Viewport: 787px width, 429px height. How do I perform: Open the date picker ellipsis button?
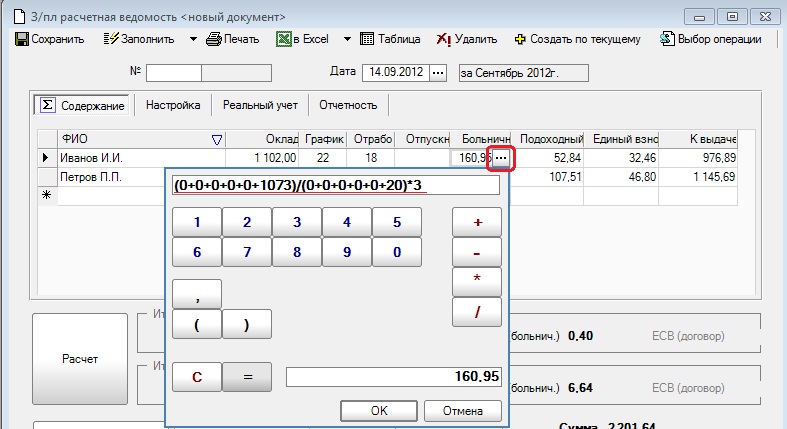pyautogui.click(x=438, y=73)
